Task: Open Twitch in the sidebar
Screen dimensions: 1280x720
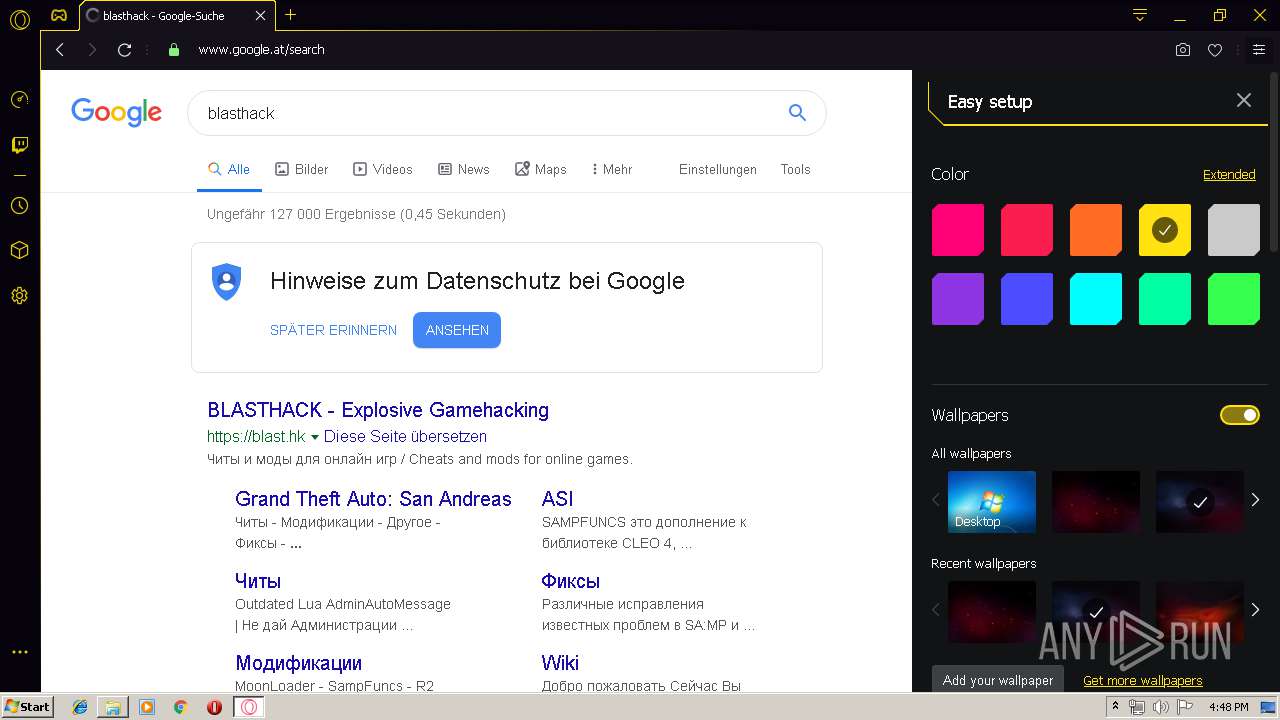Action: [x=19, y=145]
